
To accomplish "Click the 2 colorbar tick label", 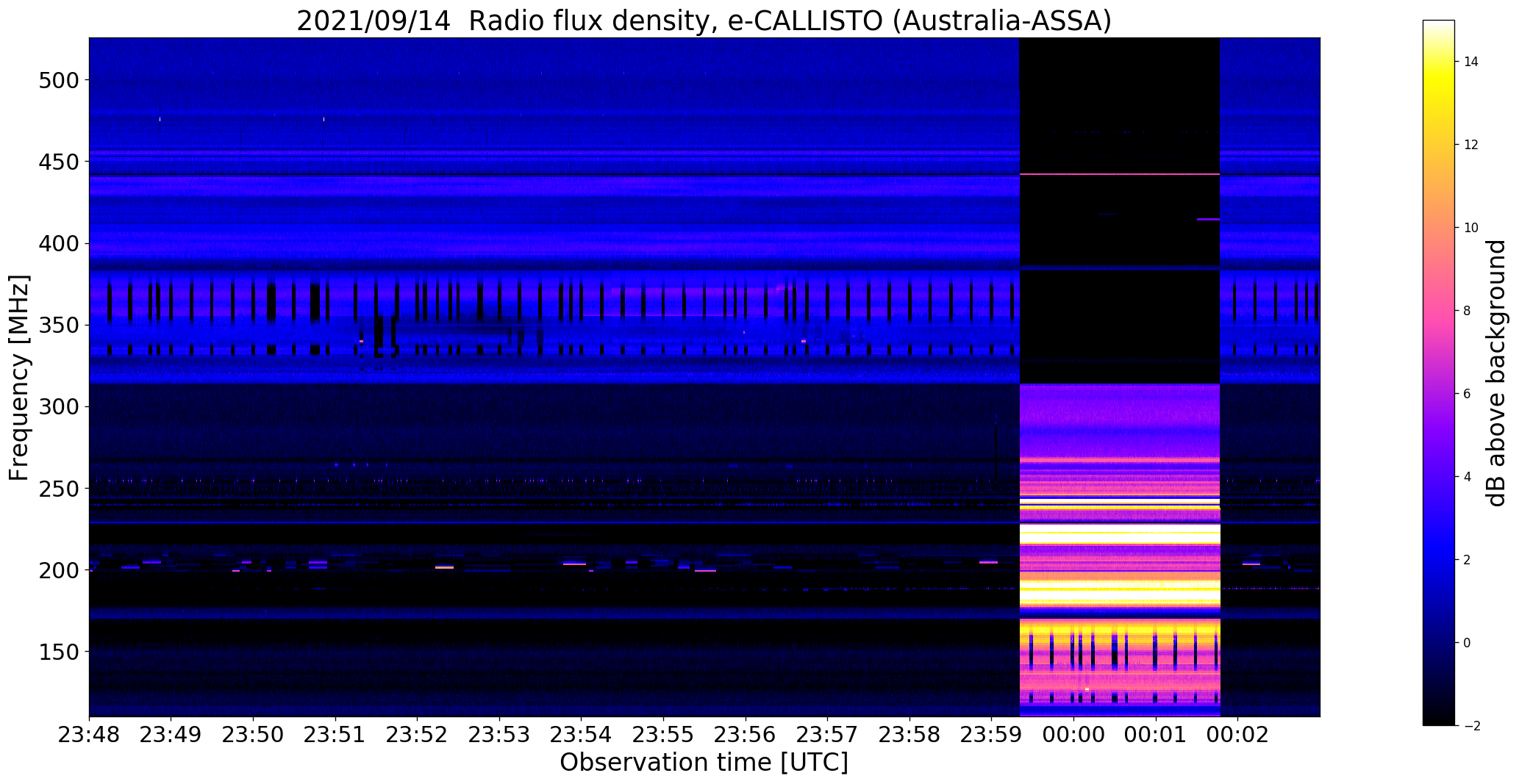I will [x=1468, y=560].
